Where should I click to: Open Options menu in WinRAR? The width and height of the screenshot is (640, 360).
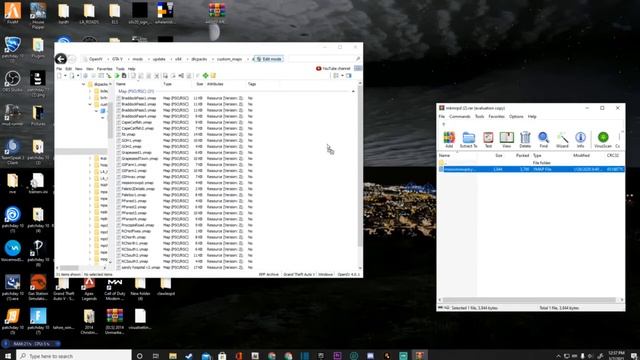point(516,117)
